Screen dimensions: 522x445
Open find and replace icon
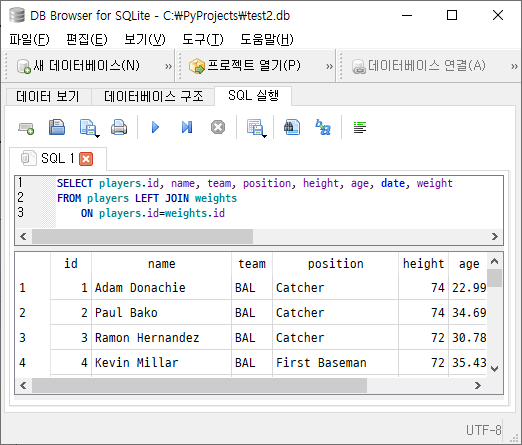pos(323,127)
